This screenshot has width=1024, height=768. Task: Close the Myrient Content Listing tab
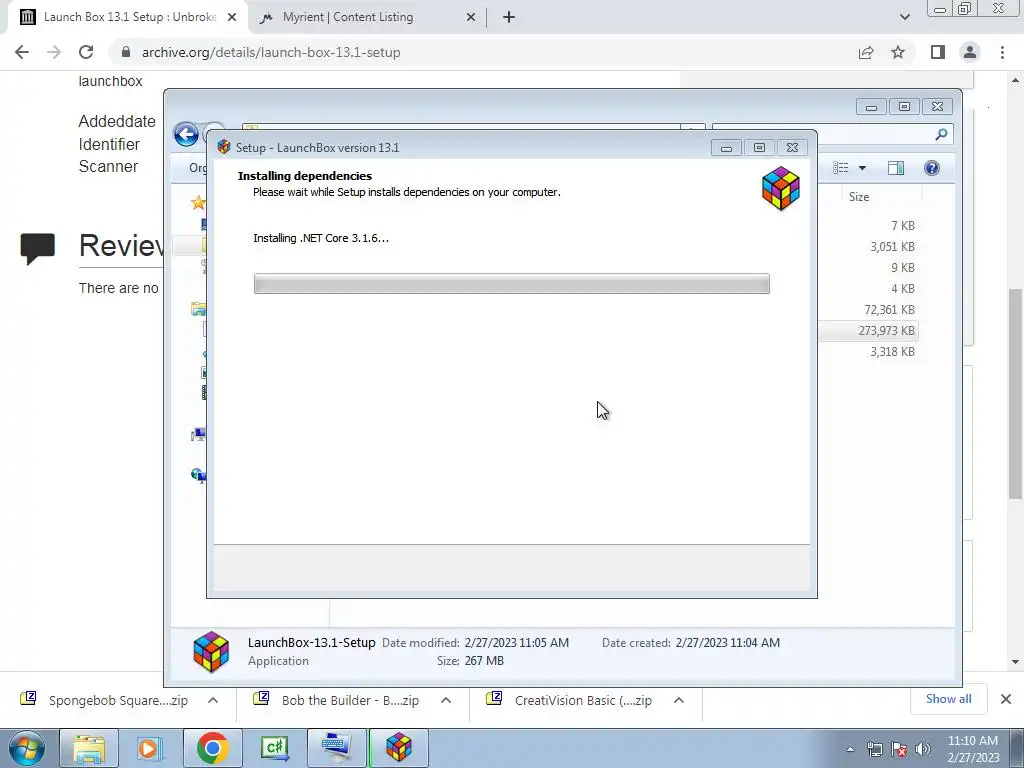click(471, 18)
